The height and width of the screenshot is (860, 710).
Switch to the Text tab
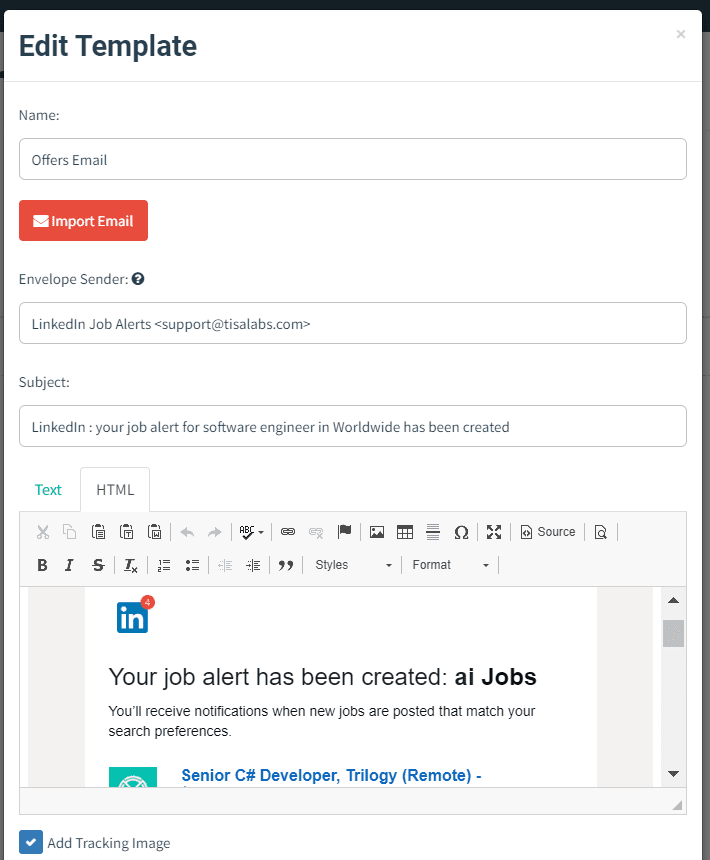point(48,490)
